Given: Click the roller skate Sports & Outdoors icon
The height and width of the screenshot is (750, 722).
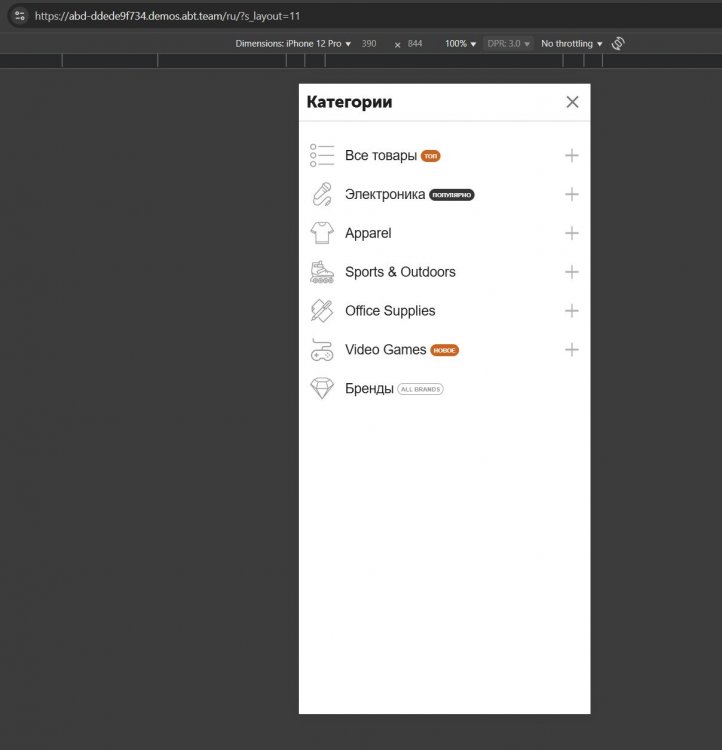Looking at the screenshot, I should 321,272.
